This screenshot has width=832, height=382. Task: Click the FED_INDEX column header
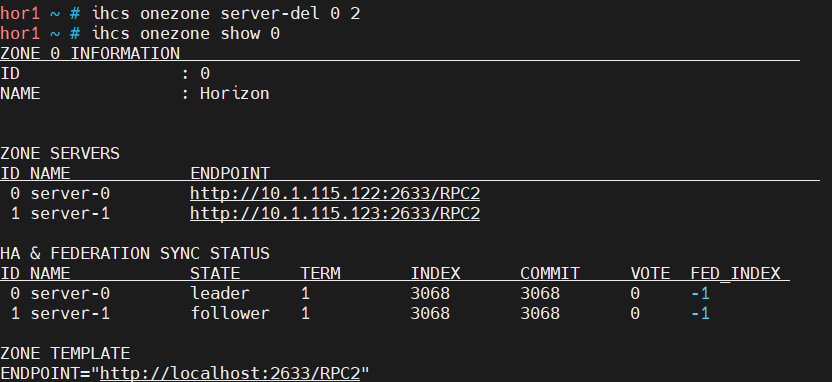tap(735, 273)
